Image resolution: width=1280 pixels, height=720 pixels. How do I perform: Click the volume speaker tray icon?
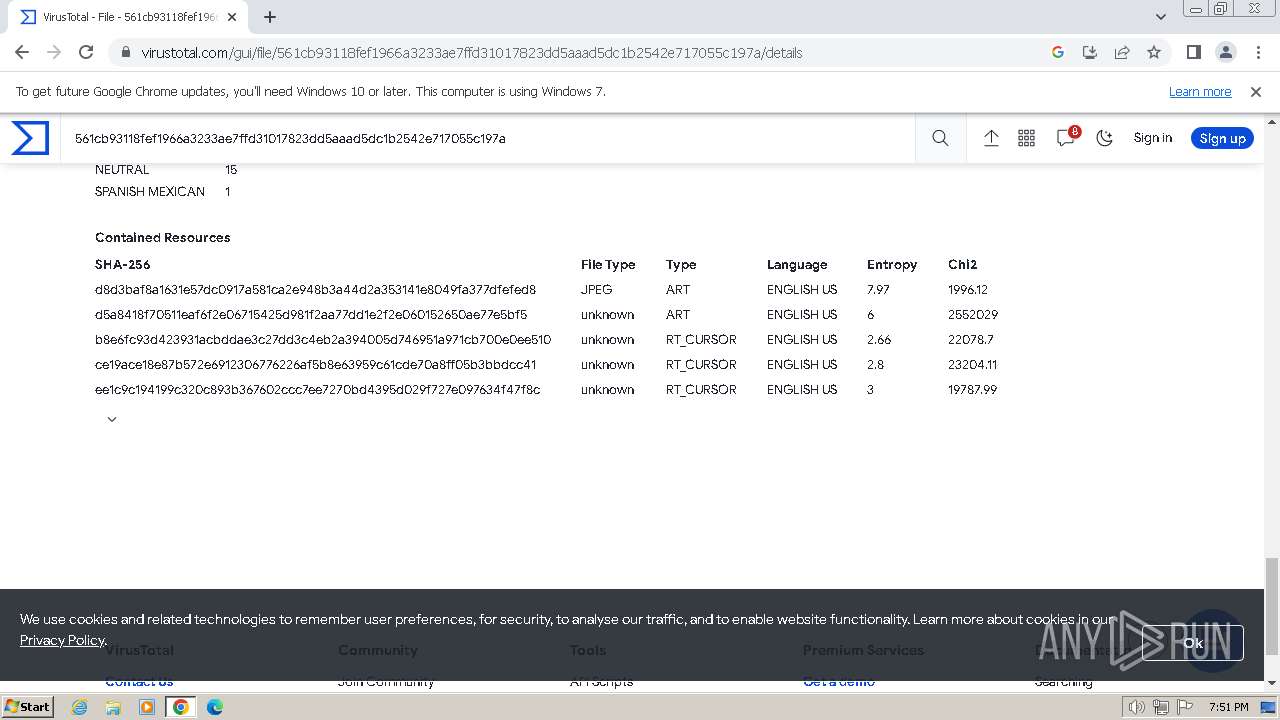(1137, 707)
